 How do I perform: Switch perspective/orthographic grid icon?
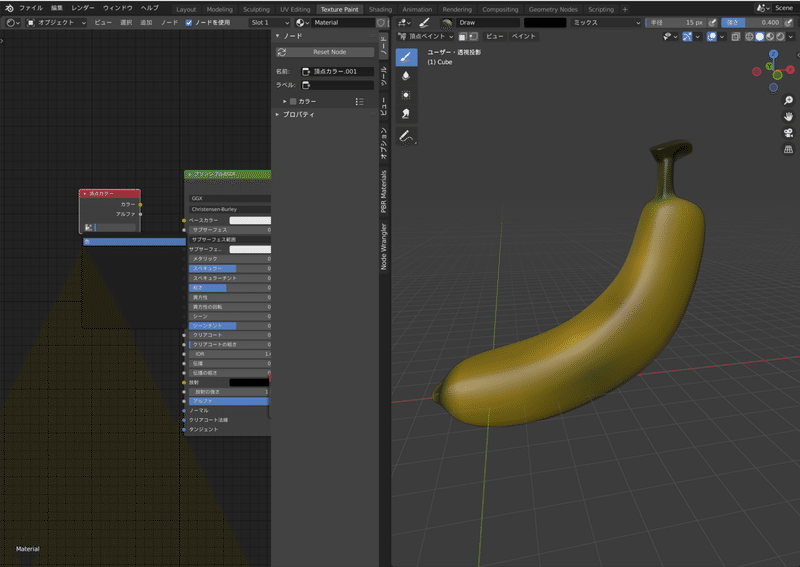point(788,150)
